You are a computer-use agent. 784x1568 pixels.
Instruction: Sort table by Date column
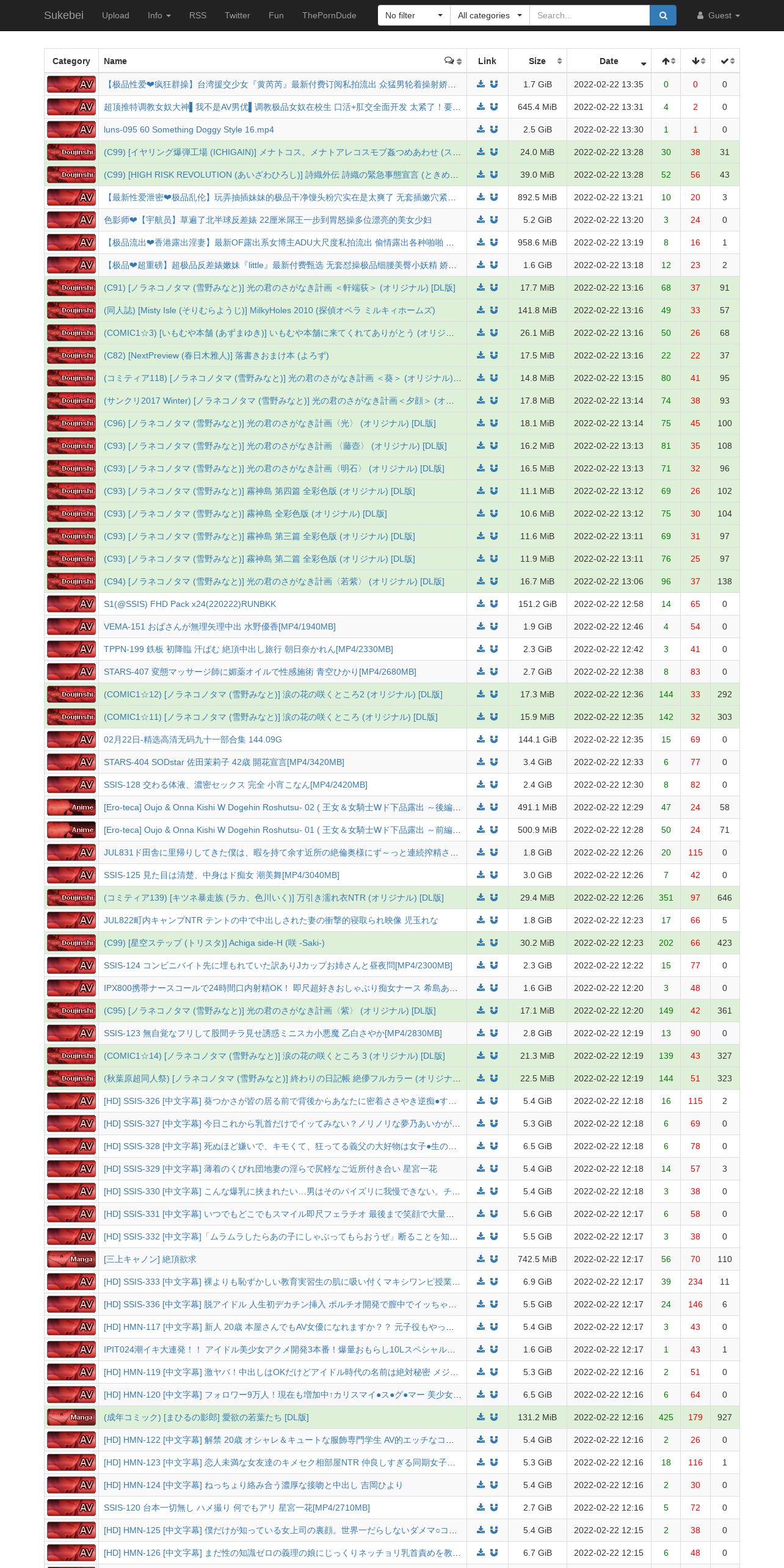click(x=609, y=61)
